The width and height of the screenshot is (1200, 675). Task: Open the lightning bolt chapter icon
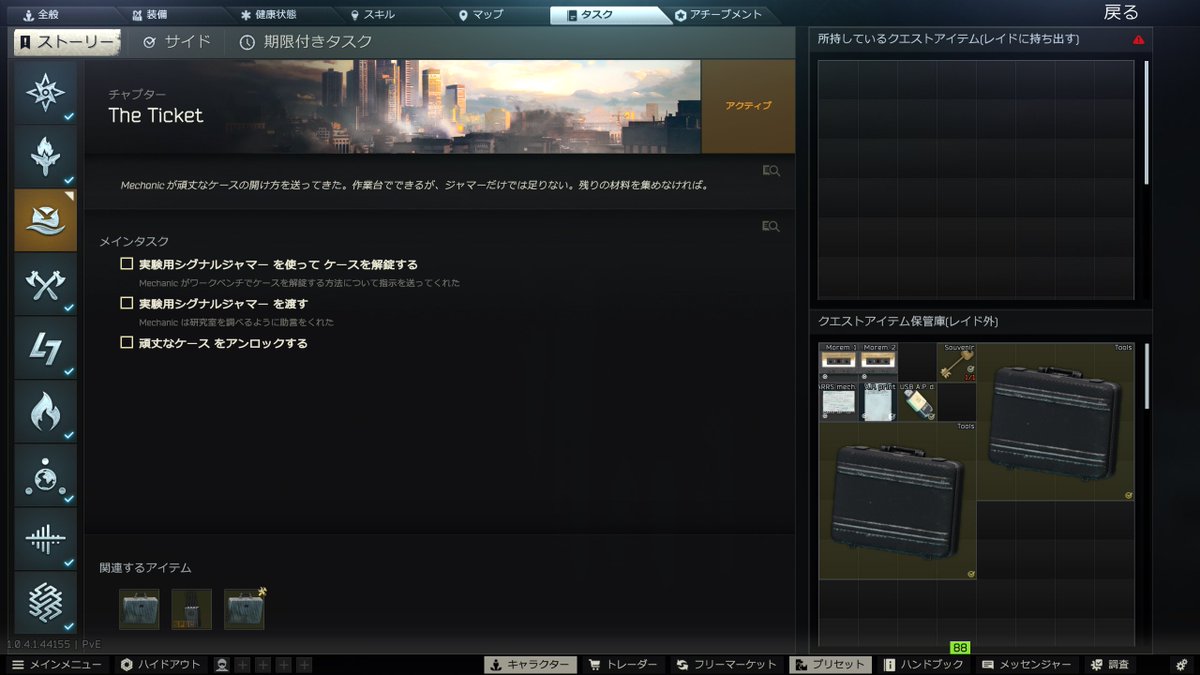coord(45,348)
